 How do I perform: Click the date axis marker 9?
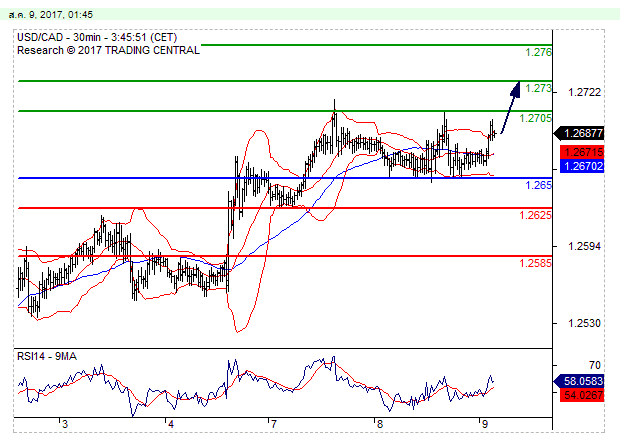(485, 425)
